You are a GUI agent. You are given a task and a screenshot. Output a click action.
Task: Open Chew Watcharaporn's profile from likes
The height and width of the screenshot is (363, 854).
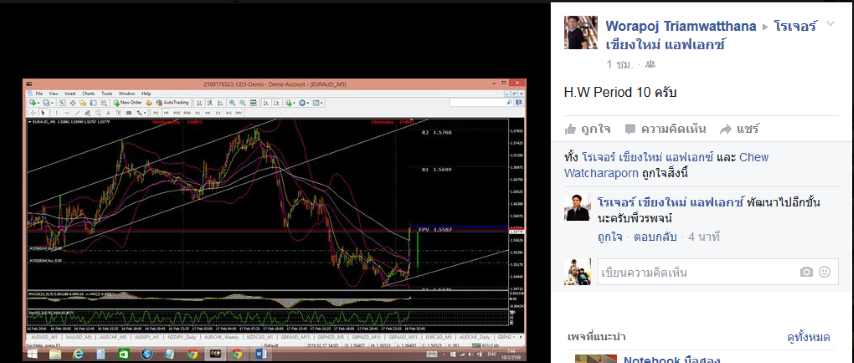666,166
